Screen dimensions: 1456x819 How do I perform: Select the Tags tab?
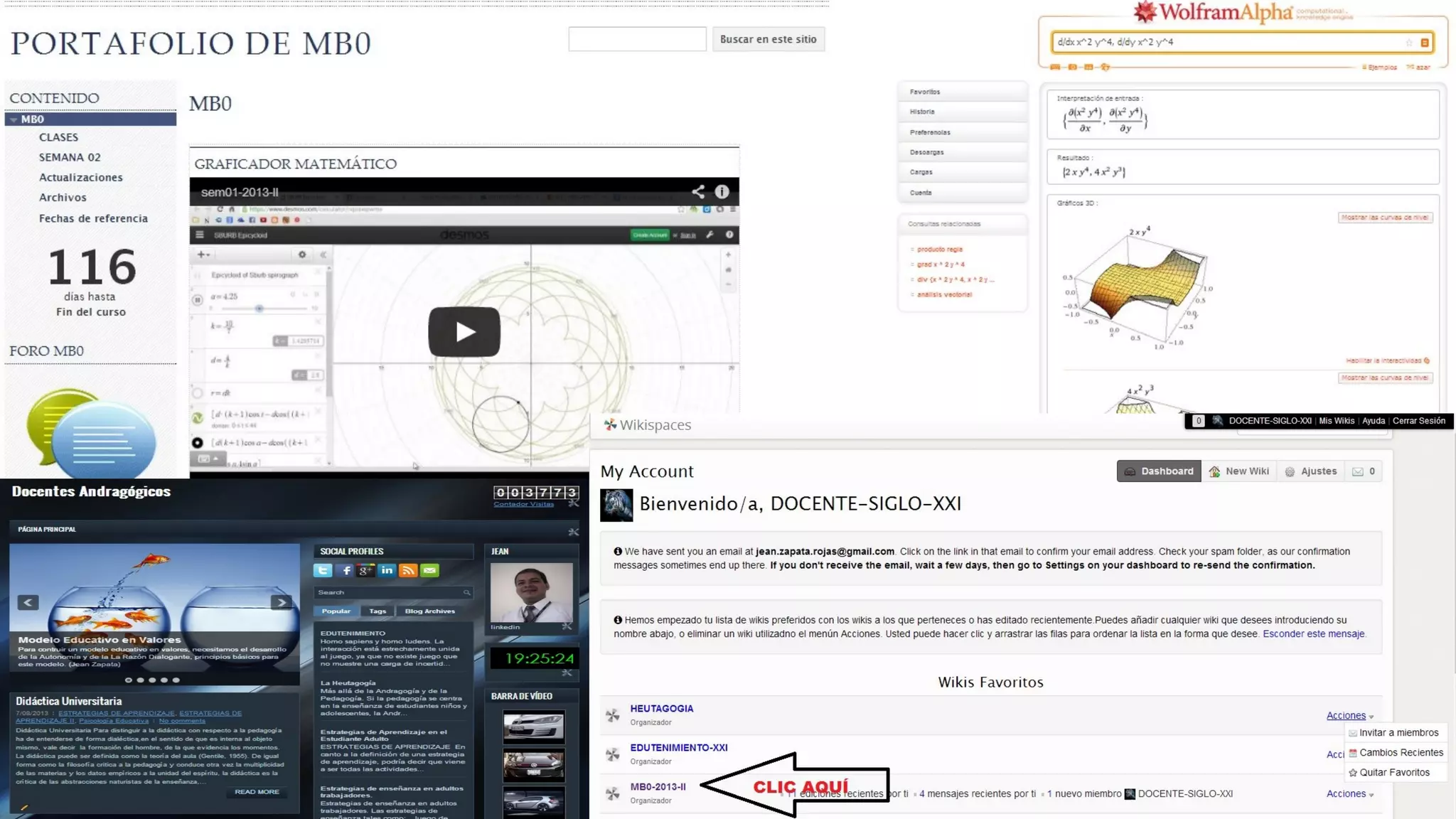pos(378,611)
